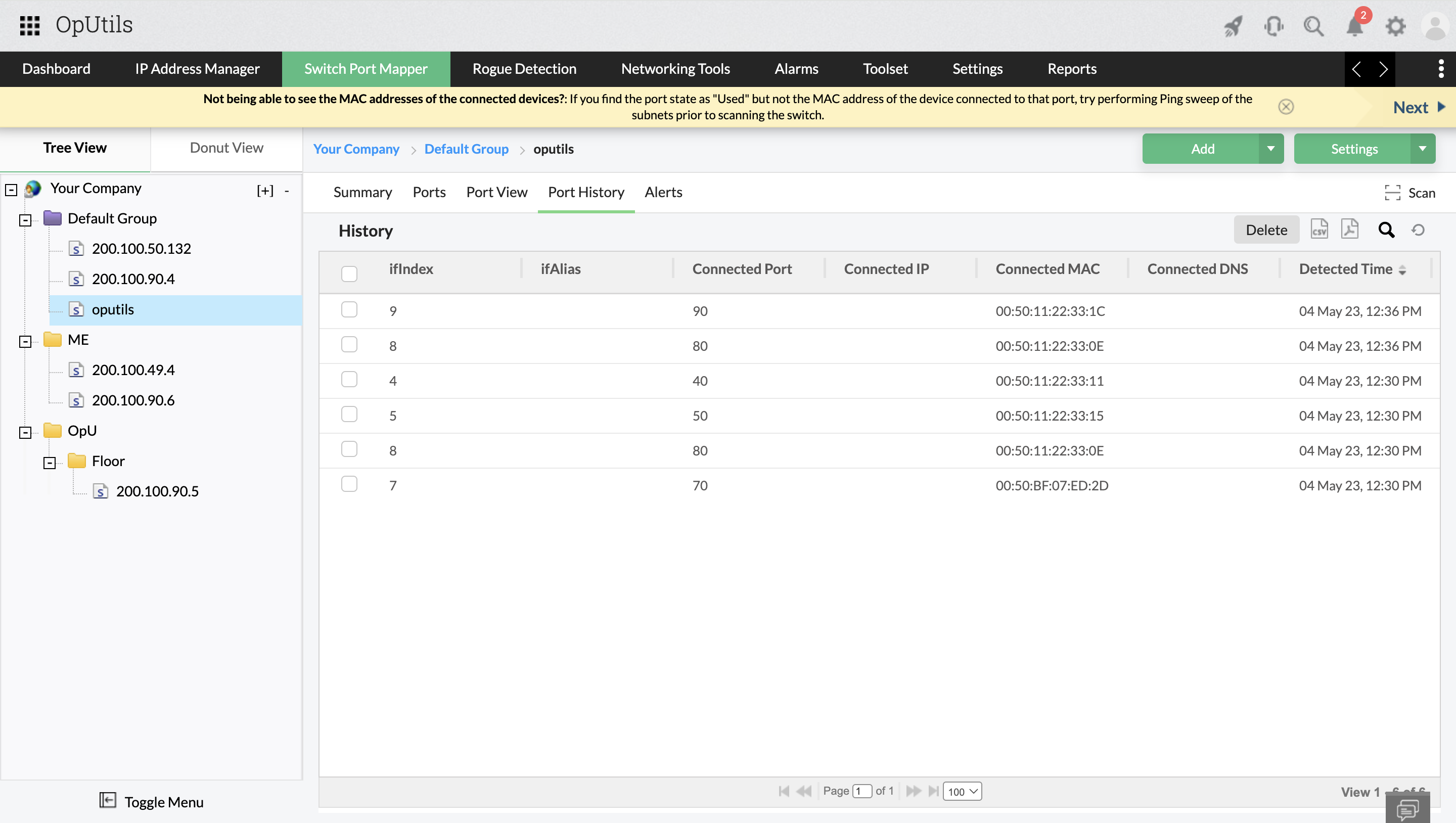The image size is (1456, 823).
Task: Check the select-all header checkbox
Action: (349, 273)
